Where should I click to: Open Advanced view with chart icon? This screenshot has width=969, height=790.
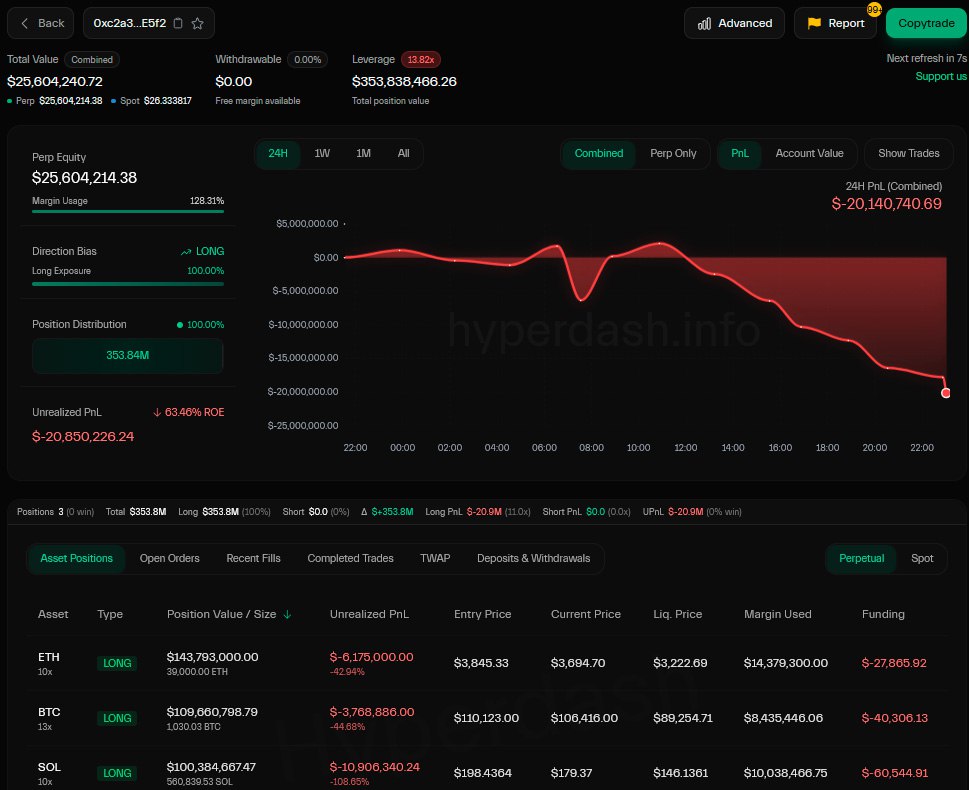coord(735,23)
